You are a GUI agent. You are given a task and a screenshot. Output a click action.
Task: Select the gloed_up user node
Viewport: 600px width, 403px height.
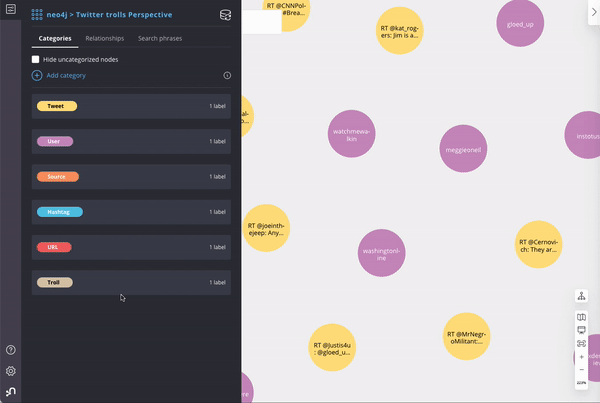click(520, 24)
